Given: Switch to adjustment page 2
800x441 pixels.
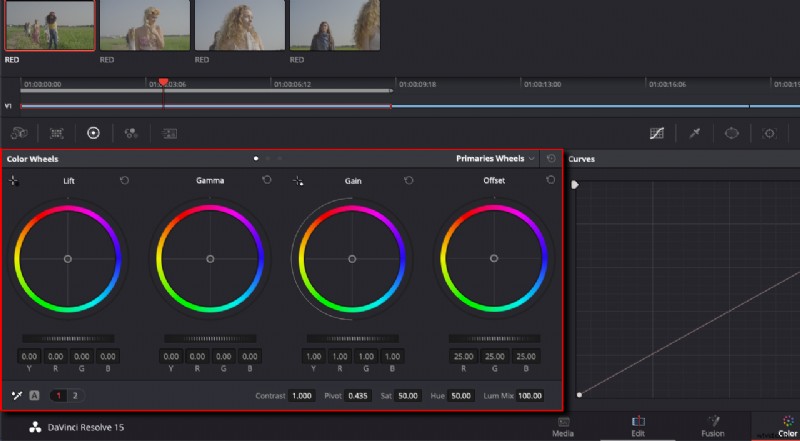Looking at the screenshot, I should tap(76, 395).
